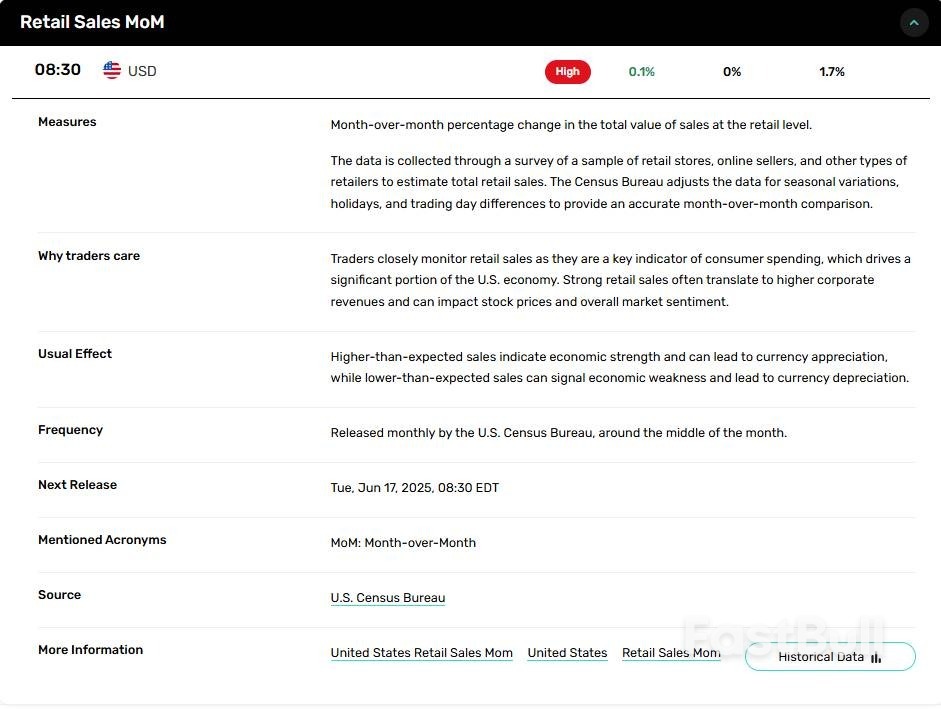Viewport: 941px width, 709px height.
Task: Open the United States Retail Sales Mom link
Action: [x=421, y=653]
